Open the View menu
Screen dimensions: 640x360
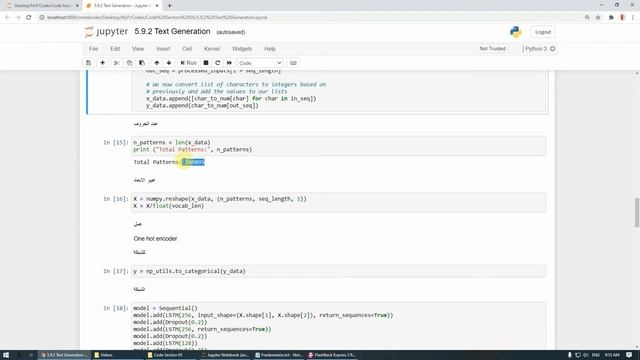tap(138, 49)
